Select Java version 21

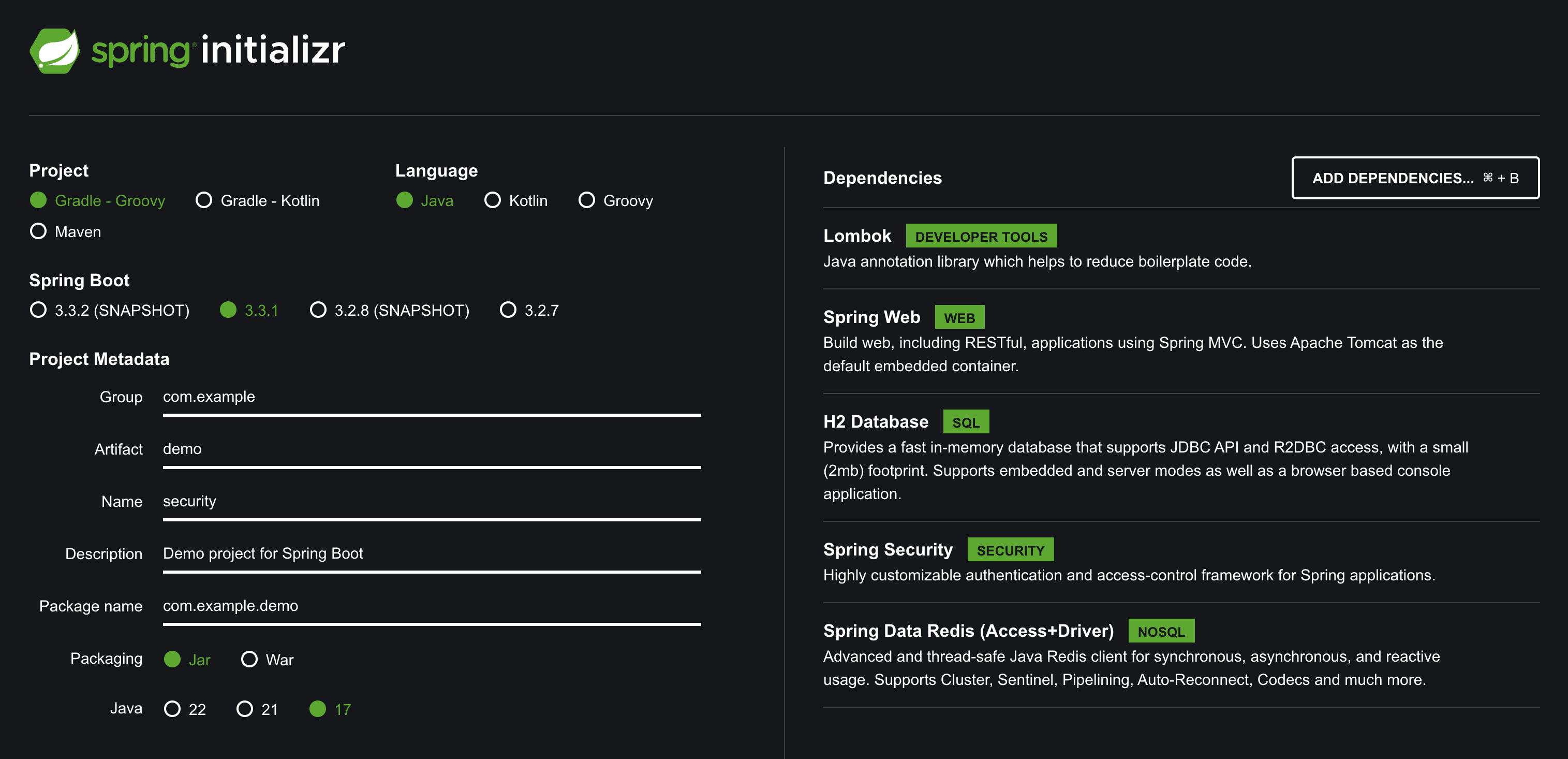click(245, 709)
